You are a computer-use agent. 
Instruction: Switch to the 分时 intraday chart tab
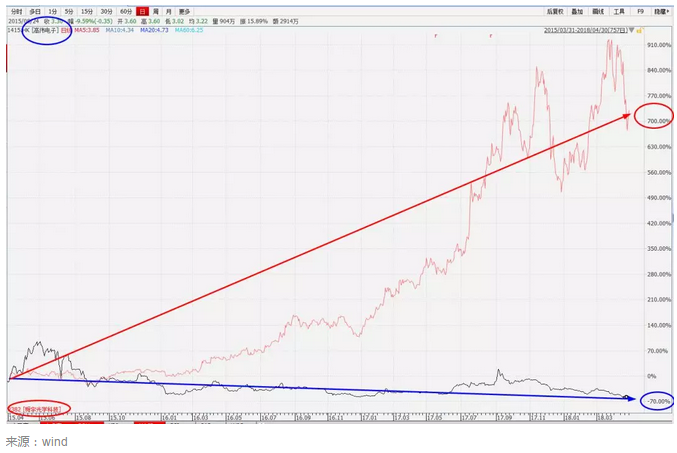(16, 11)
